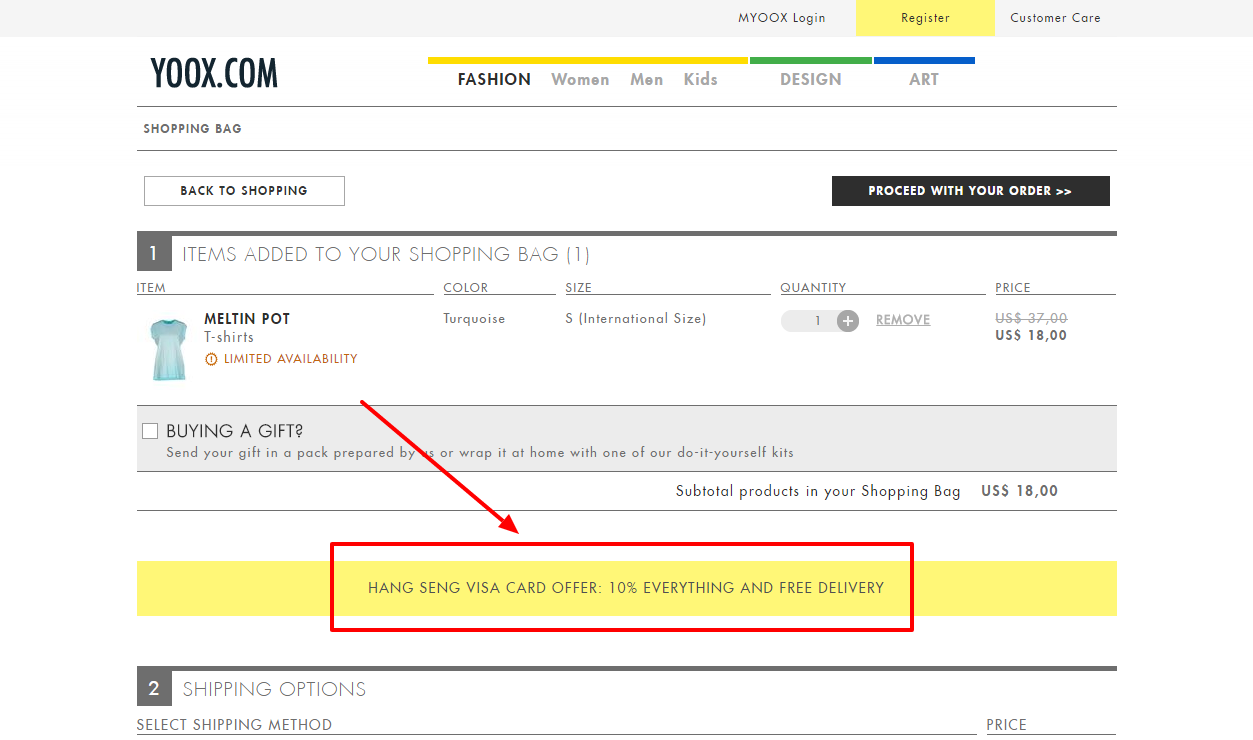1253x740 pixels.
Task: Click the subtotal amount US$ 18,00
Action: click(1020, 491)
